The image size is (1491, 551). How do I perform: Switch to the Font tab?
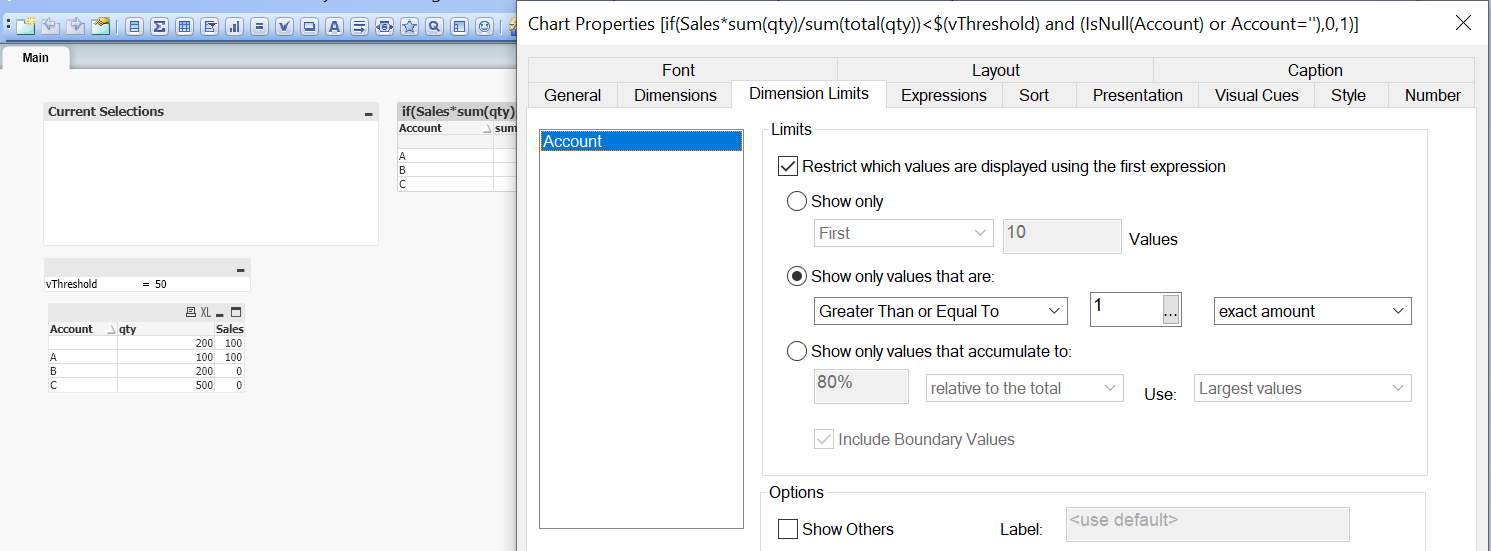pos(679,70)
